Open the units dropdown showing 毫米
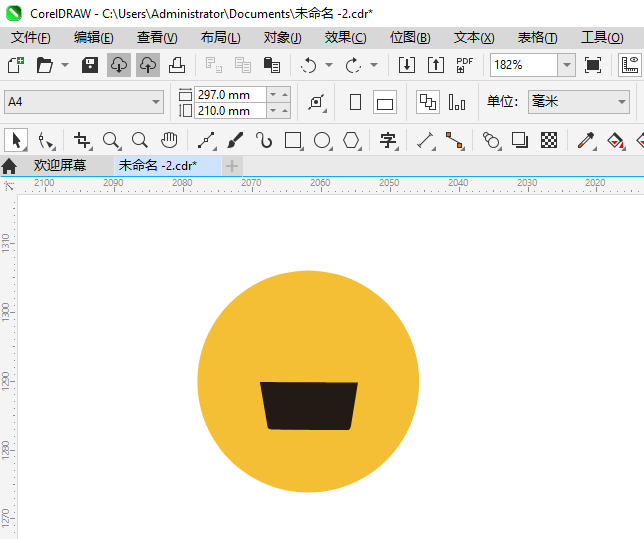This screenshot has width=644, height=539. (x=579, y=101)
